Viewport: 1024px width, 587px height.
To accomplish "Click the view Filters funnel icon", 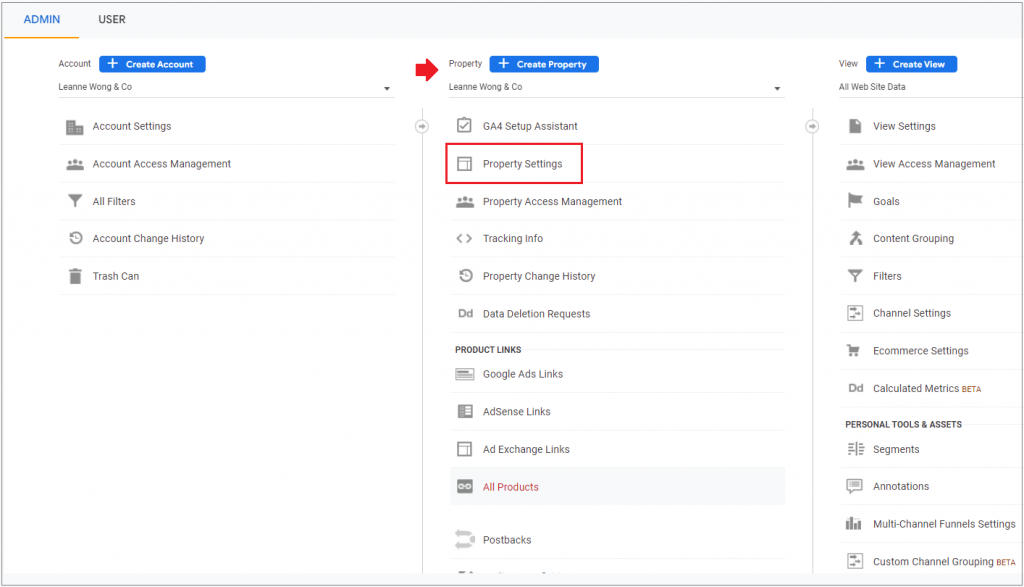I will click(855, 276).
